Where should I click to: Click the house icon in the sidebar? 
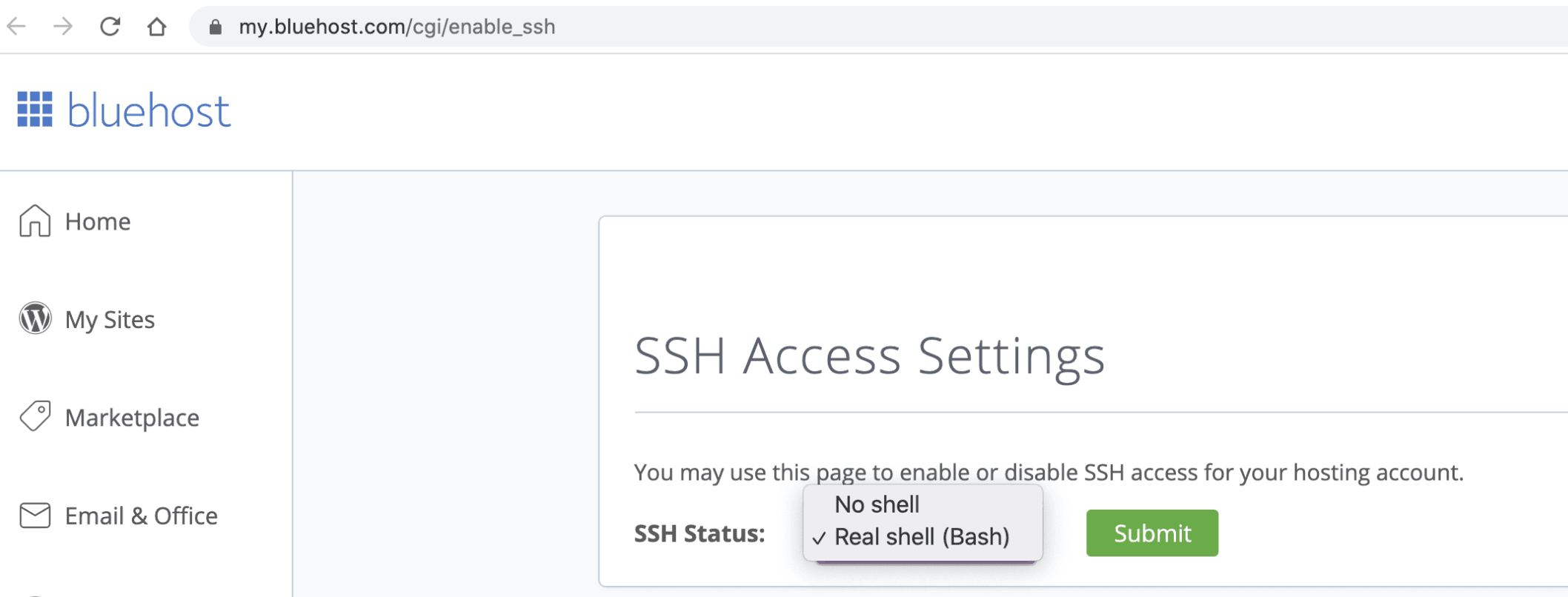pos(35,221)
